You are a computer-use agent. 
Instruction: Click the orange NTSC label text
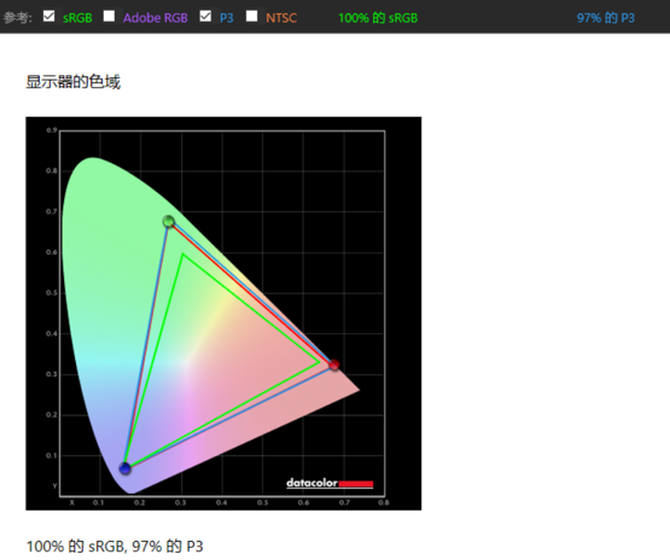point(281,18)
